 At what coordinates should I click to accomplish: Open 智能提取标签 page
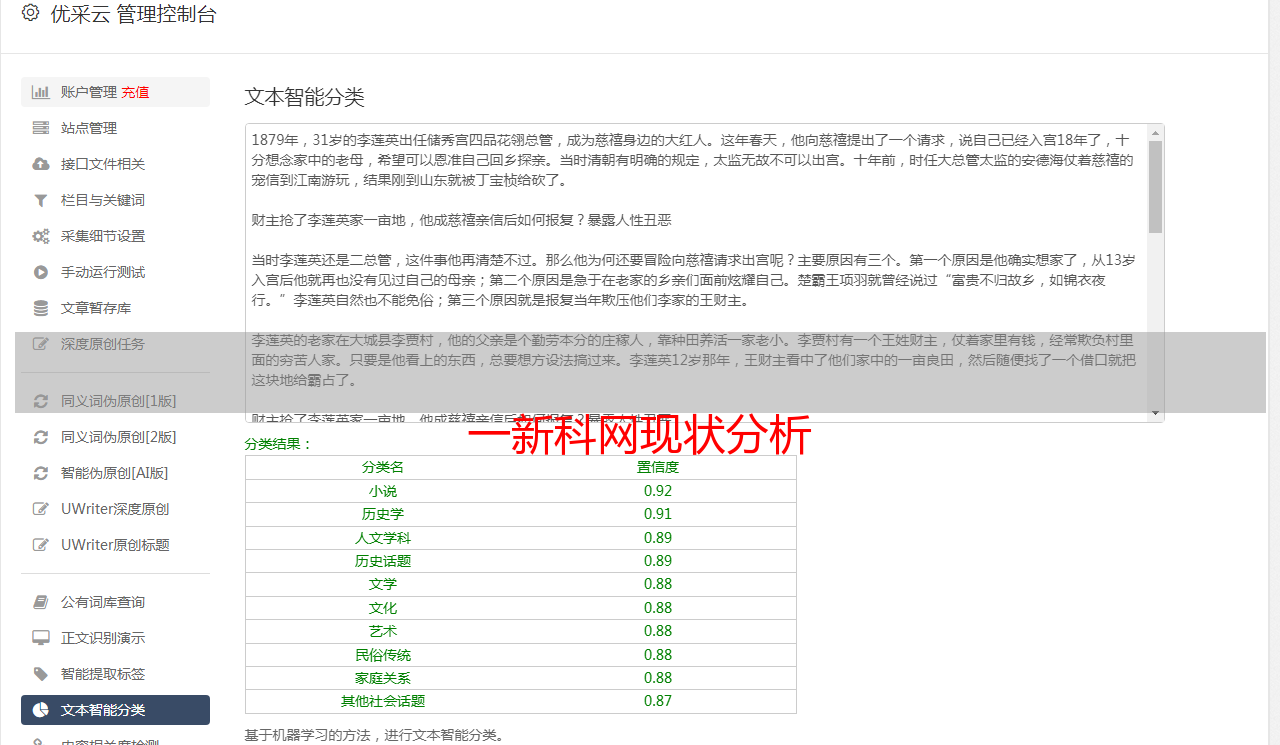tap(115, 674)
